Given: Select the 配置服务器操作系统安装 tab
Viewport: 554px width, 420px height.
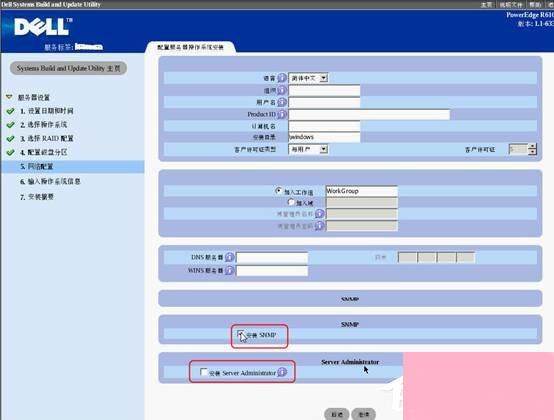Looking at the screenshot, I should [x=190, y=47].
